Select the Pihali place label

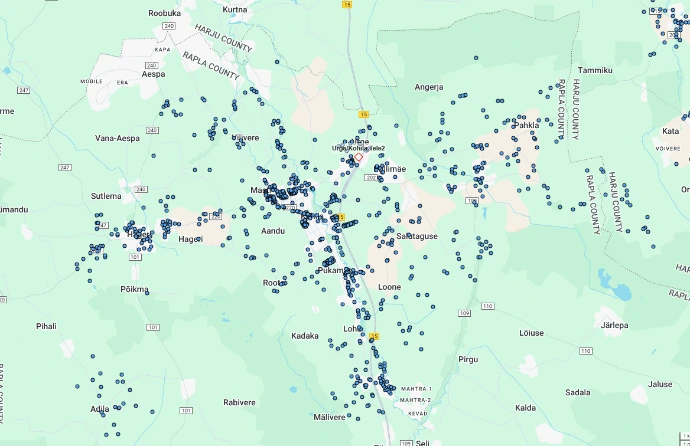[46, 326]
